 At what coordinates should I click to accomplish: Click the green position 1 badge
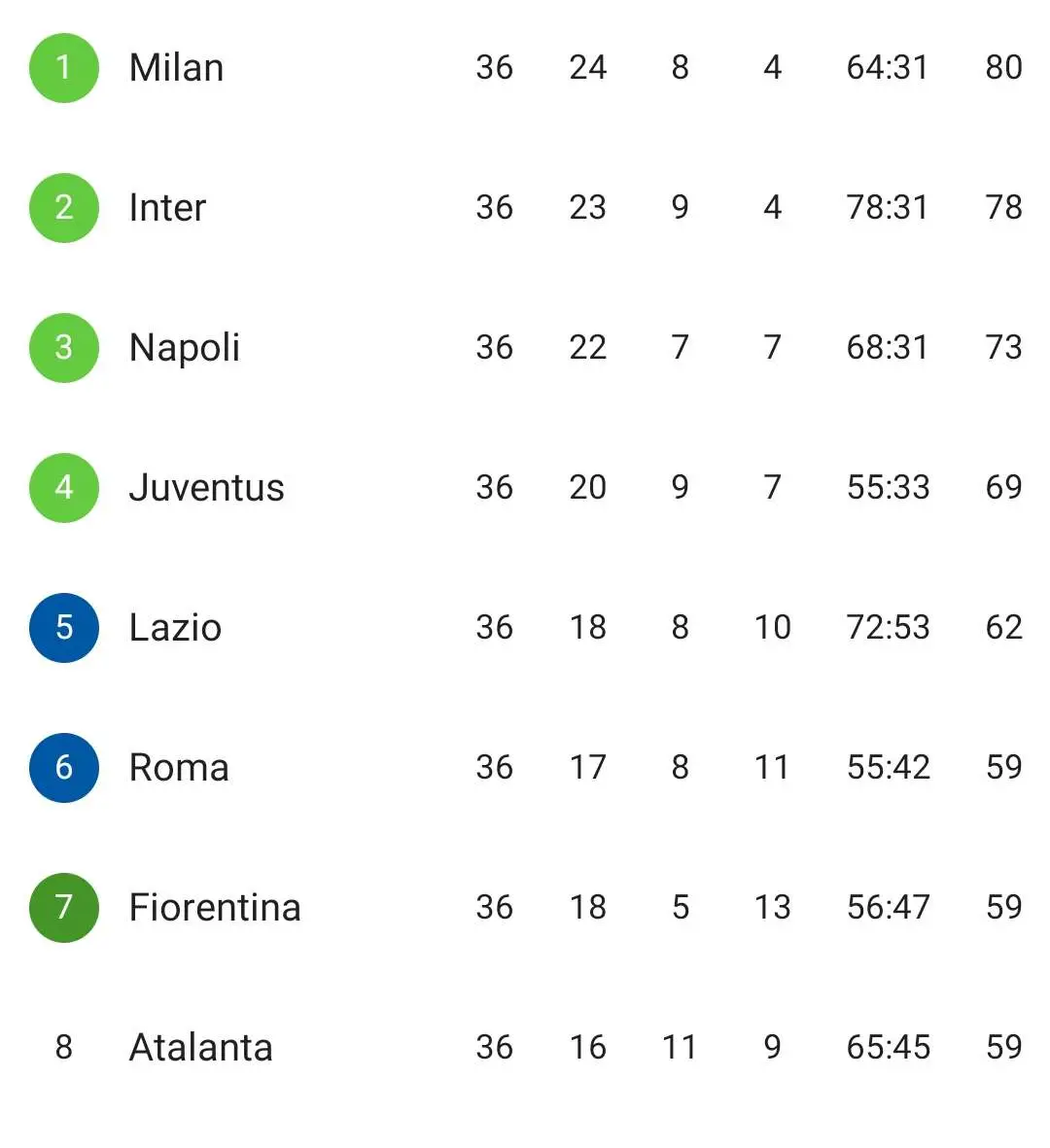point(64,68)
